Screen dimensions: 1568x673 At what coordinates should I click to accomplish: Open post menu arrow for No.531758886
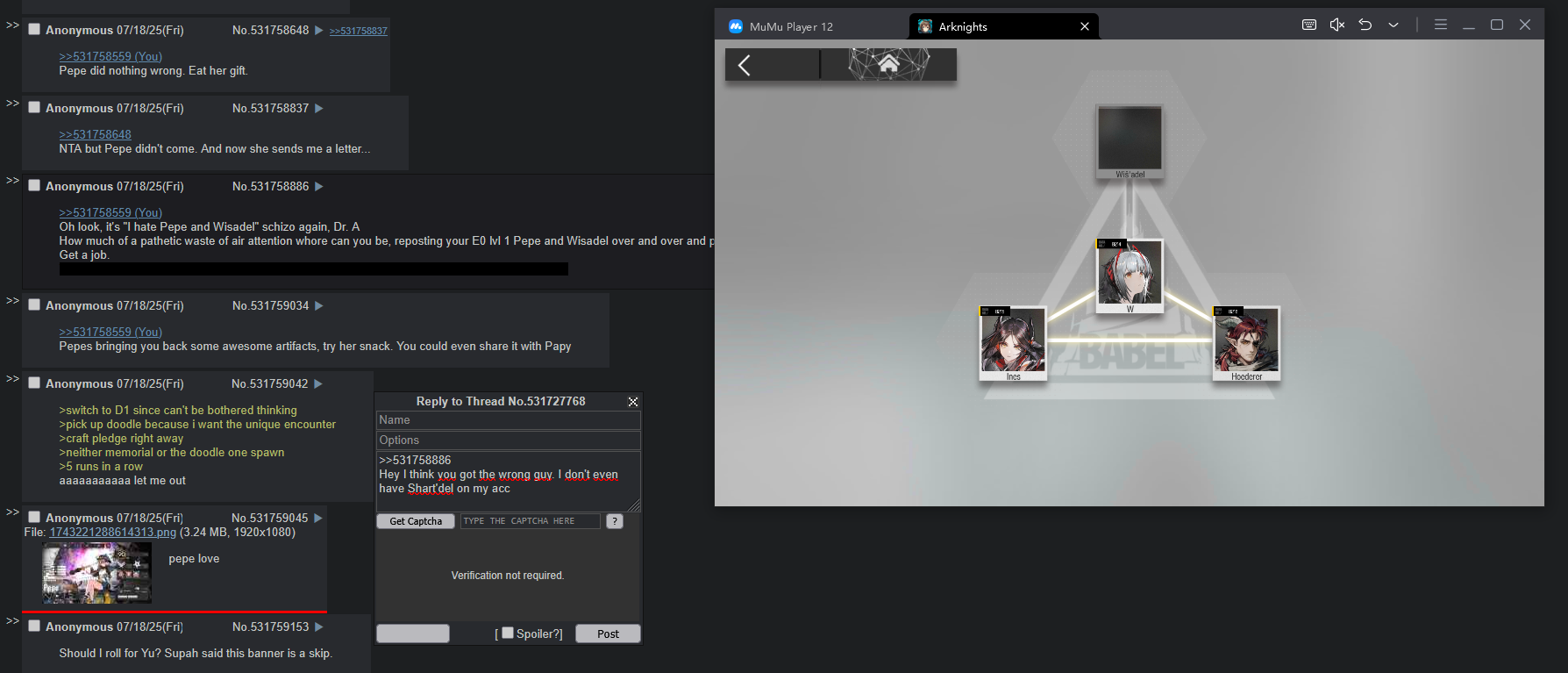tap(319, 187)
